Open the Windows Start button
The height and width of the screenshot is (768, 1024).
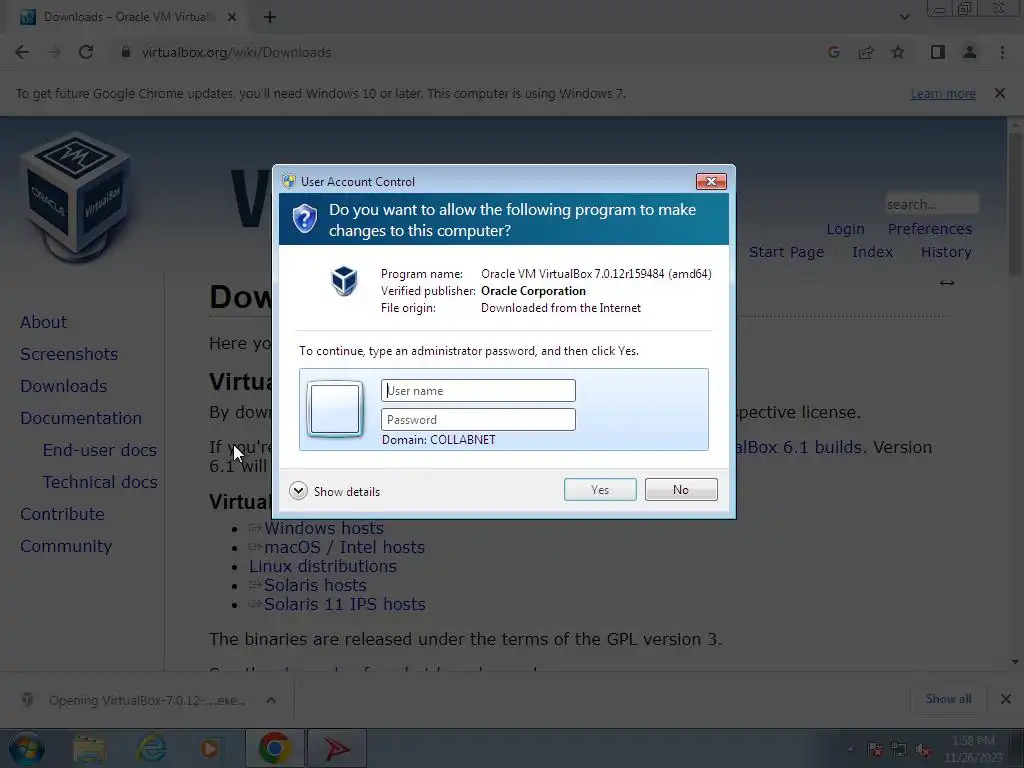pyautogui.click(x=27, y=748)
